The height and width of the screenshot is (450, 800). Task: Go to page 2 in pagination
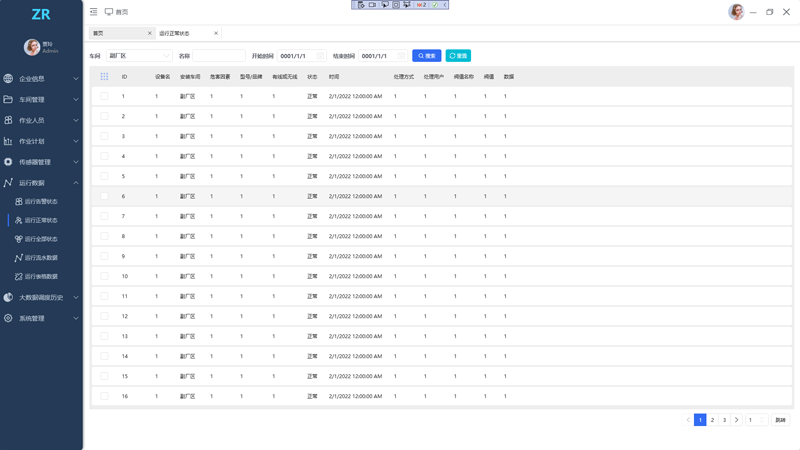(x=712, y=420)
